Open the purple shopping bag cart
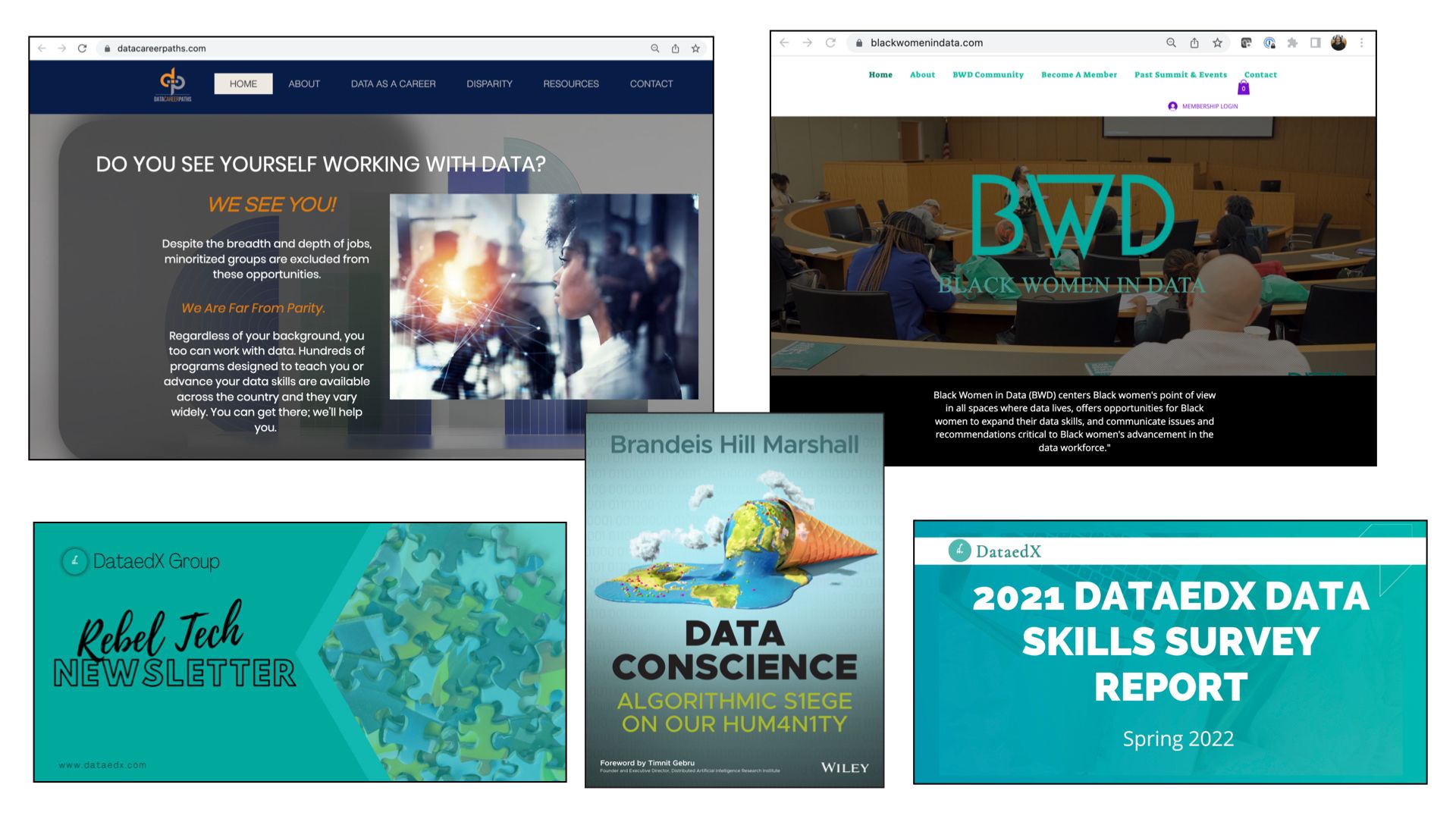The height and width of the screenshot is (819, 1456). point(1244,88)
